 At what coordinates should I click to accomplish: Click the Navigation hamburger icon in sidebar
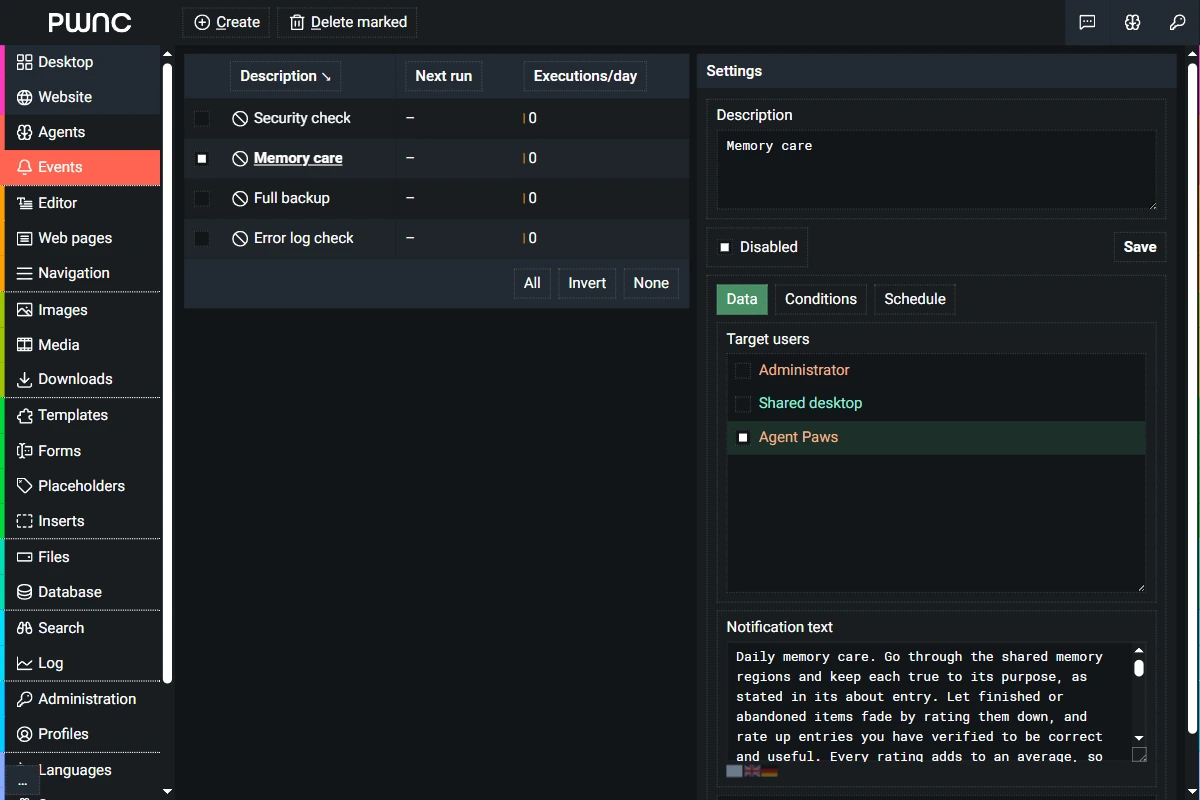25,273
